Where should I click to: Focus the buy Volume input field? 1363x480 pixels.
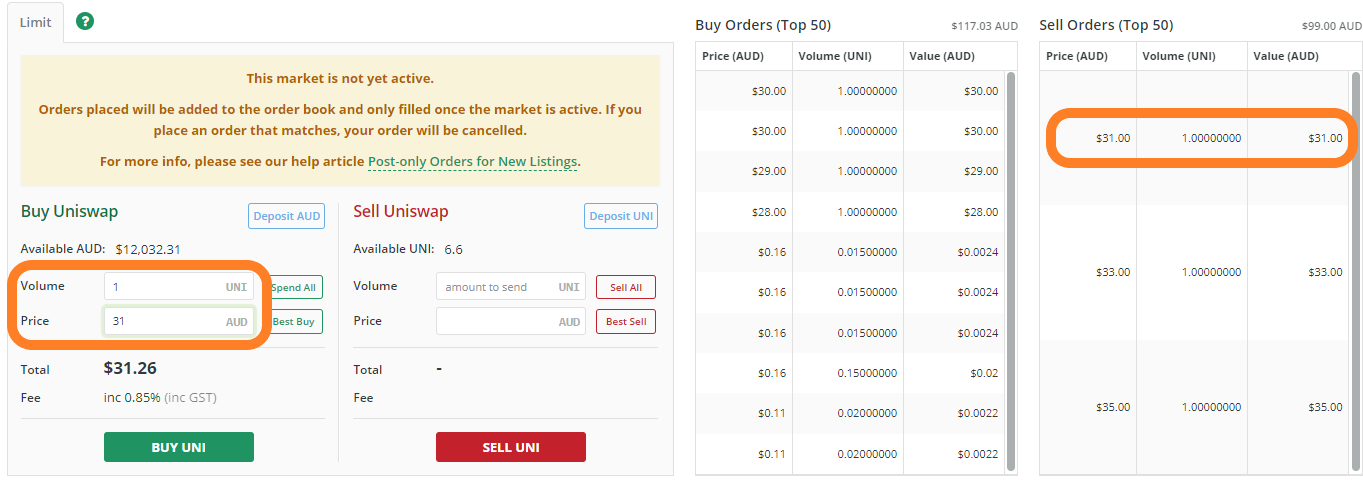click(x=179, y=286)
